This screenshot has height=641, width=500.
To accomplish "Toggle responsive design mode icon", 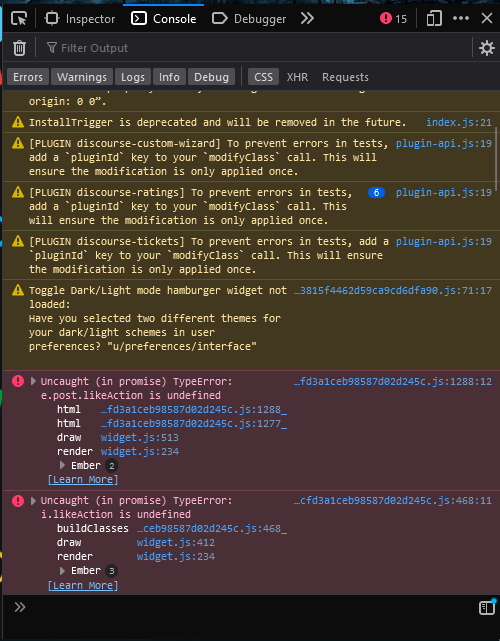I will pyautogui.click(x=434, y=19).
